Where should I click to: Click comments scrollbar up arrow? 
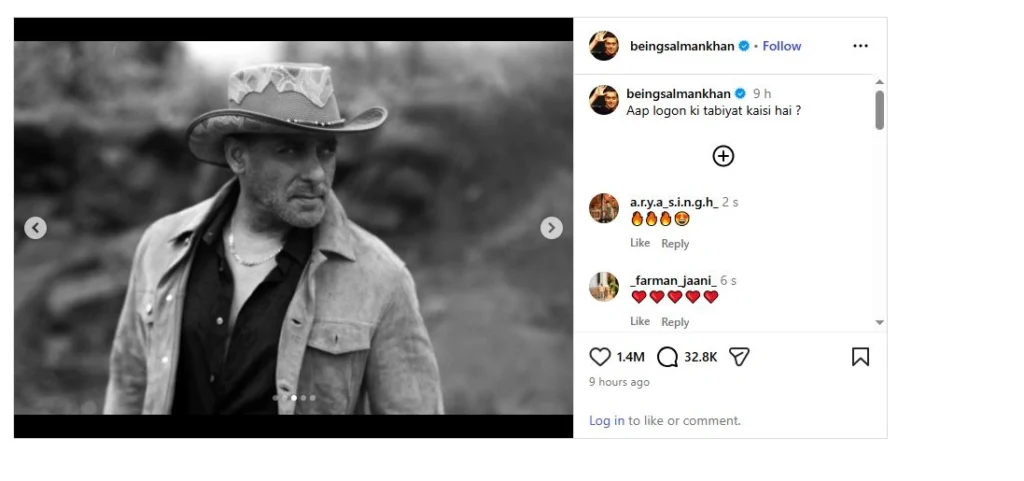(x=879, y=82)
